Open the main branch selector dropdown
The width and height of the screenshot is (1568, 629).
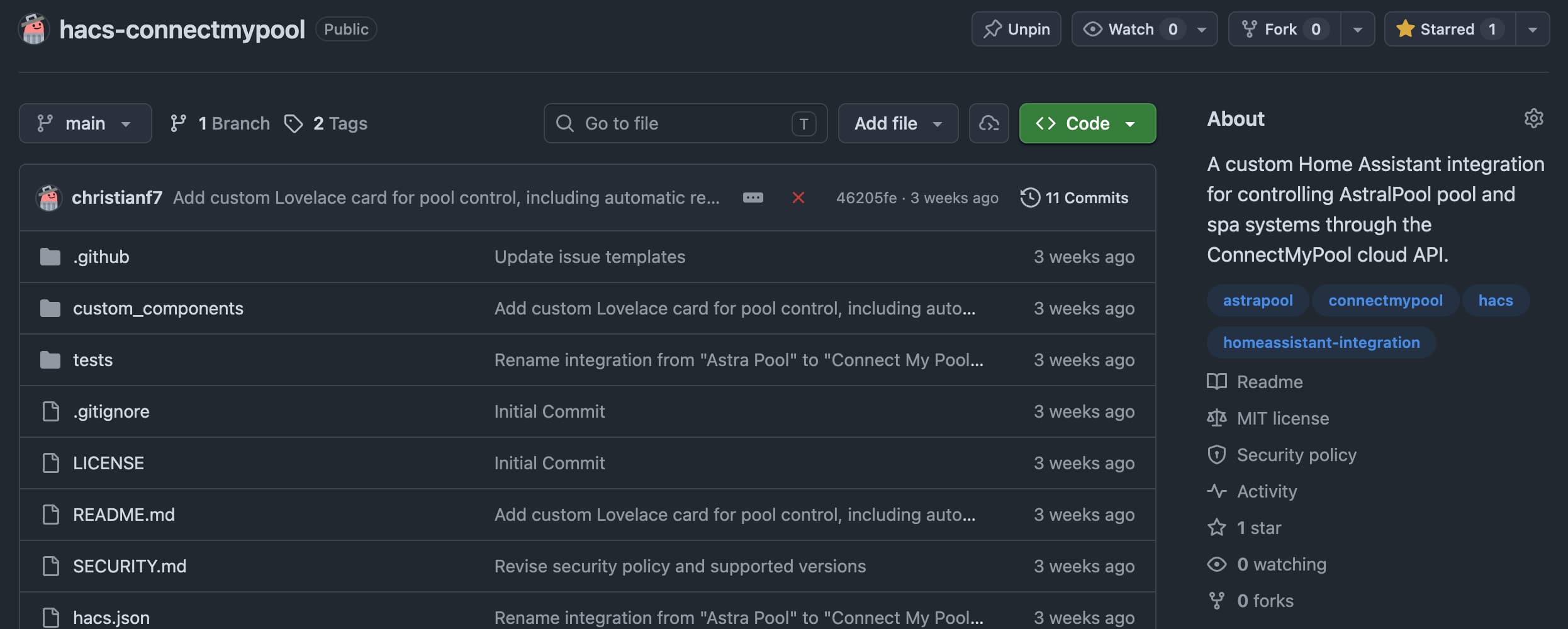tap(86, 123)
